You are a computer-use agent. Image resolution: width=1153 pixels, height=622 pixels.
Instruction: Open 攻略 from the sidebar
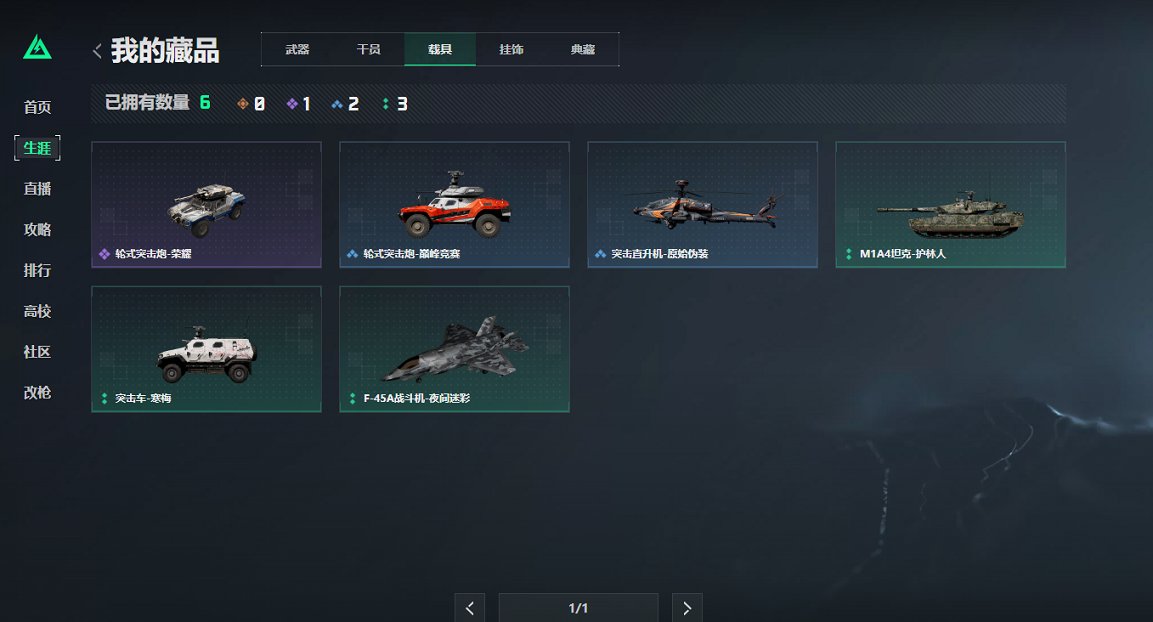click(x=38, y=229)
